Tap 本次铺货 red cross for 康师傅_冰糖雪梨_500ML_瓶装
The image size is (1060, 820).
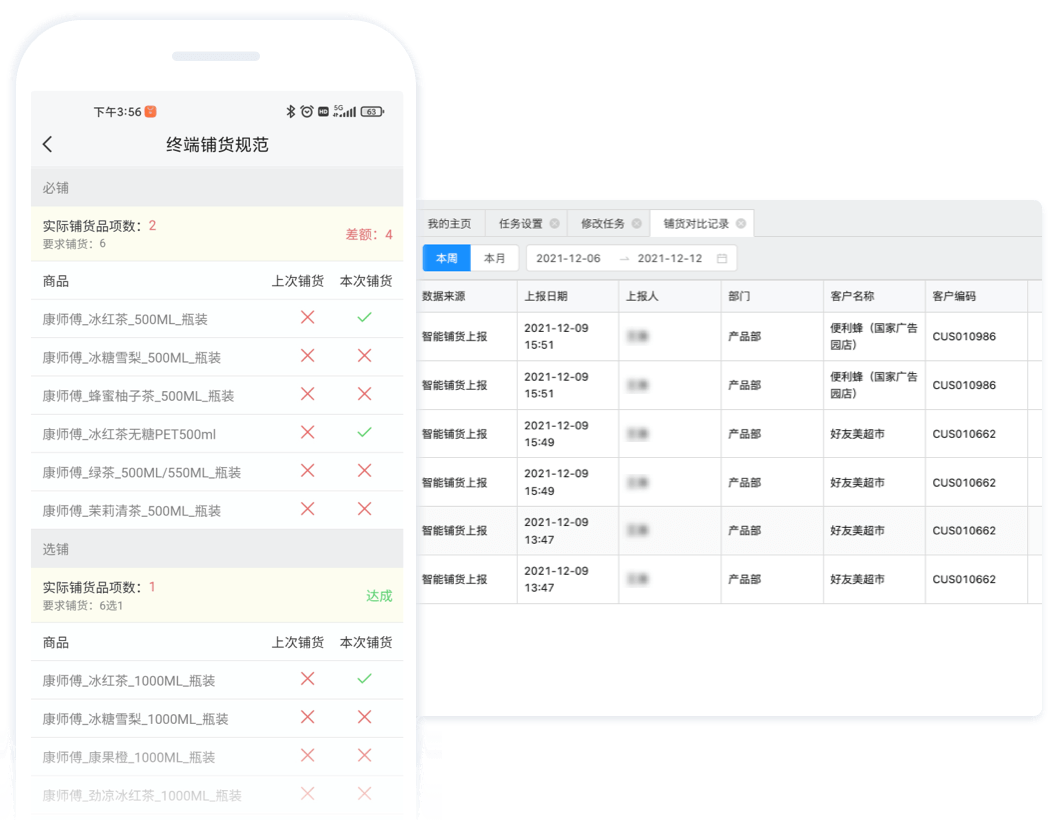(364, 356)
